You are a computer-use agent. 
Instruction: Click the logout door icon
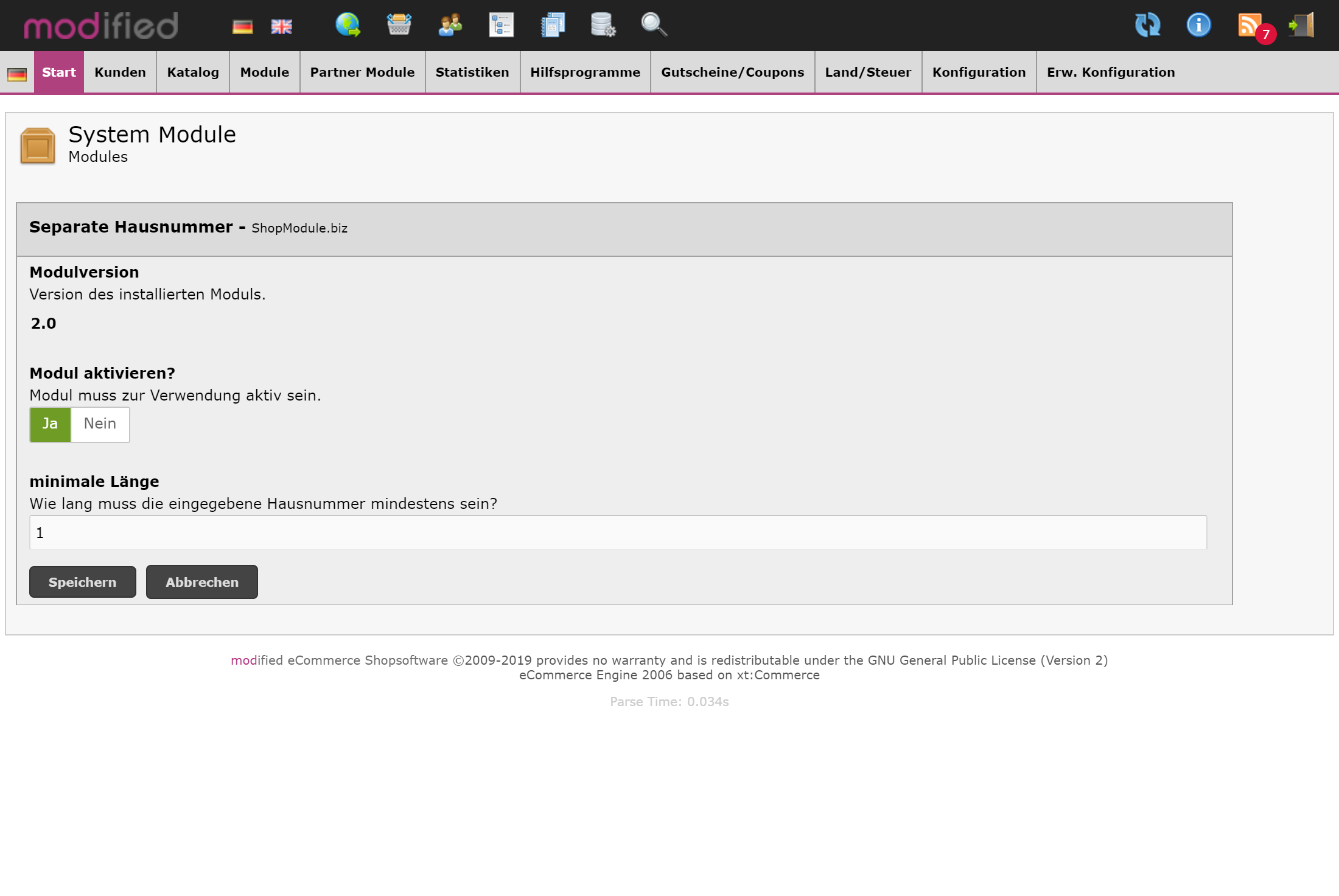[1302, 26]
